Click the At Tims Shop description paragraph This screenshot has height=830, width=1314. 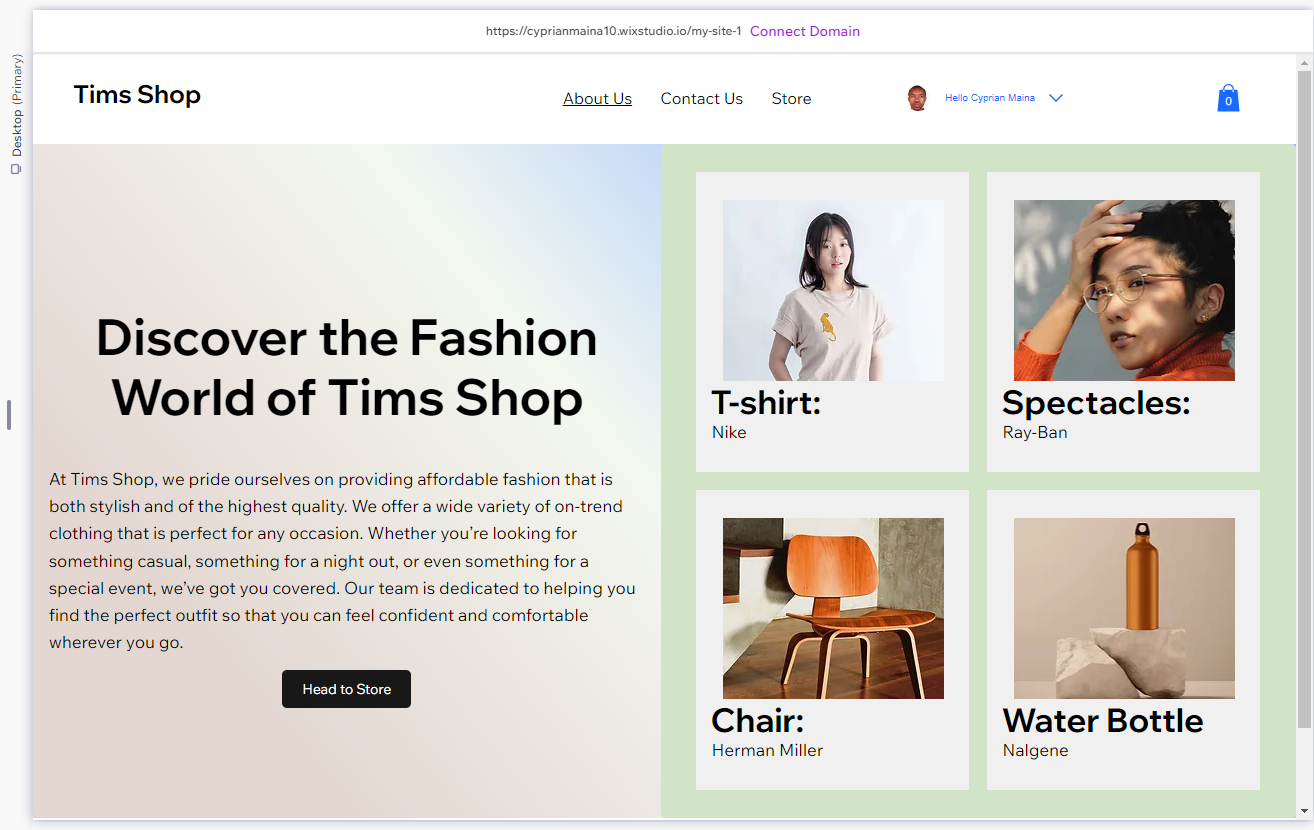[342, 561]
